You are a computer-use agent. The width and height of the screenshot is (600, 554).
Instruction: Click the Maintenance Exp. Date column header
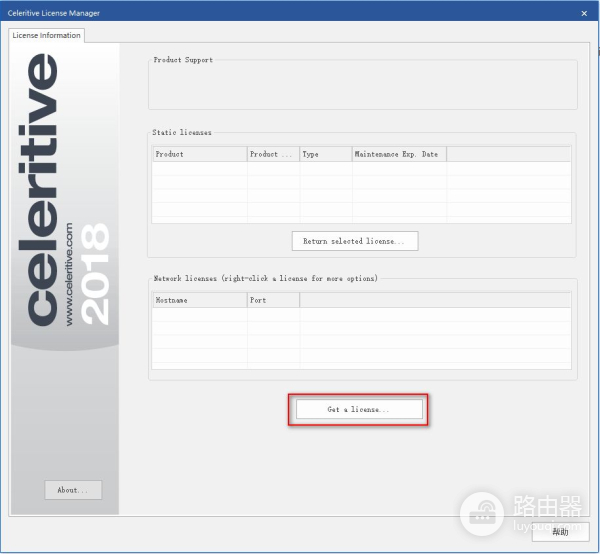pyautogui.click(x=399, y=154)
